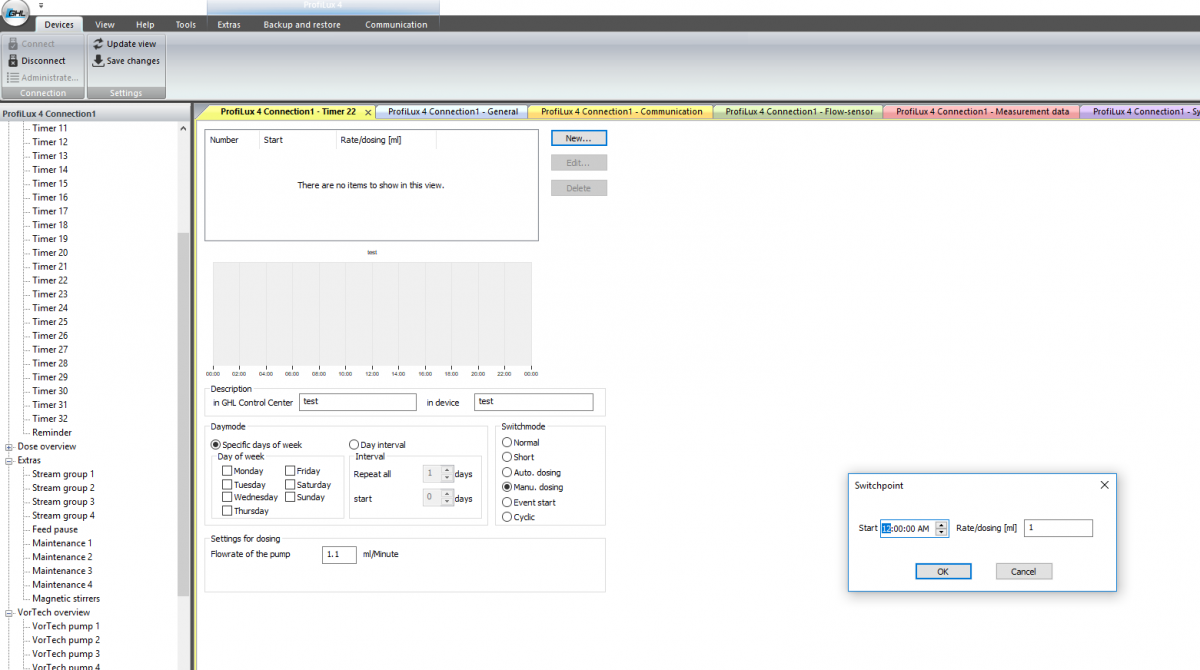Click the Repeat all days spinner
This screenshot has height=670, width=1200.
click(447, 474)
